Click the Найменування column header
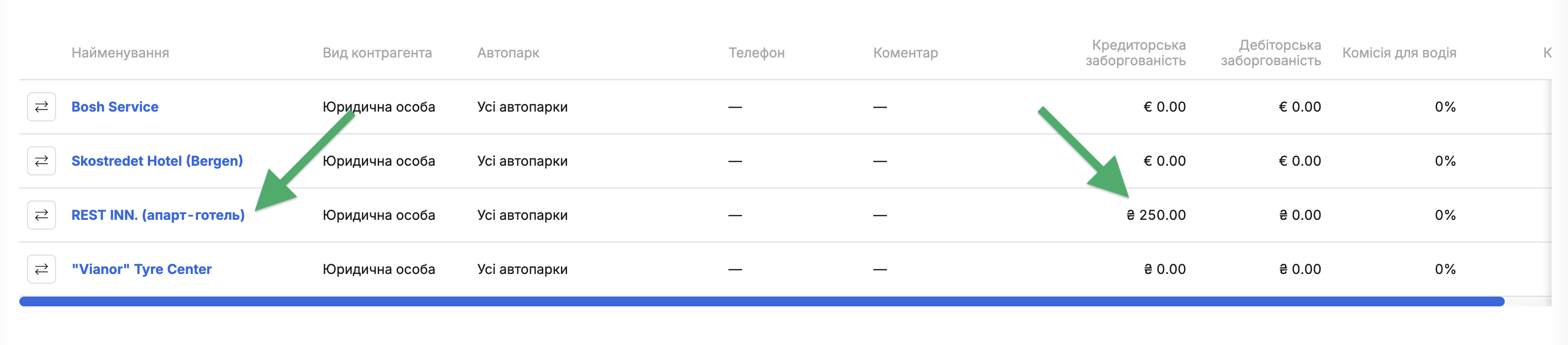 tap(120, 53)
